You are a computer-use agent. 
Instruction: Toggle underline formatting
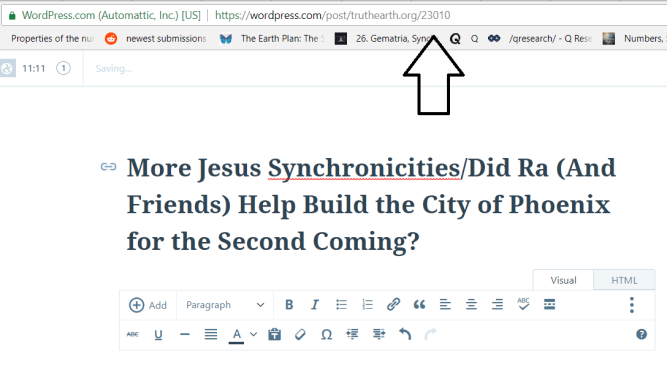click(x=158, y=335)
